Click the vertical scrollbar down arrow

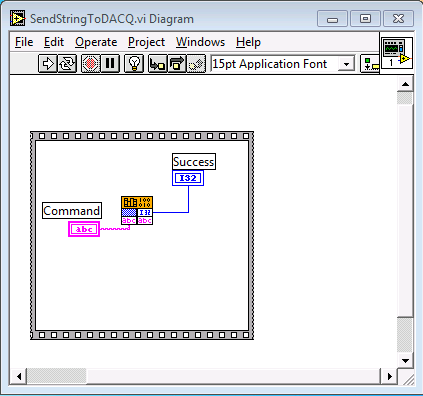point(405,361)
